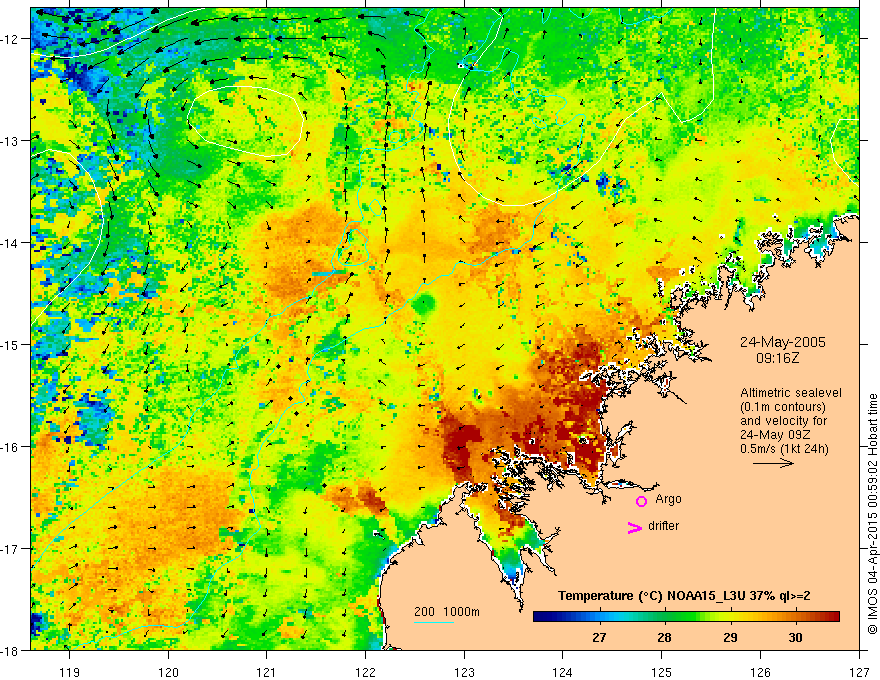Click the 29 value on temperature scale
The width and height of the screenshot is (880, 680).
click(730, 637)
